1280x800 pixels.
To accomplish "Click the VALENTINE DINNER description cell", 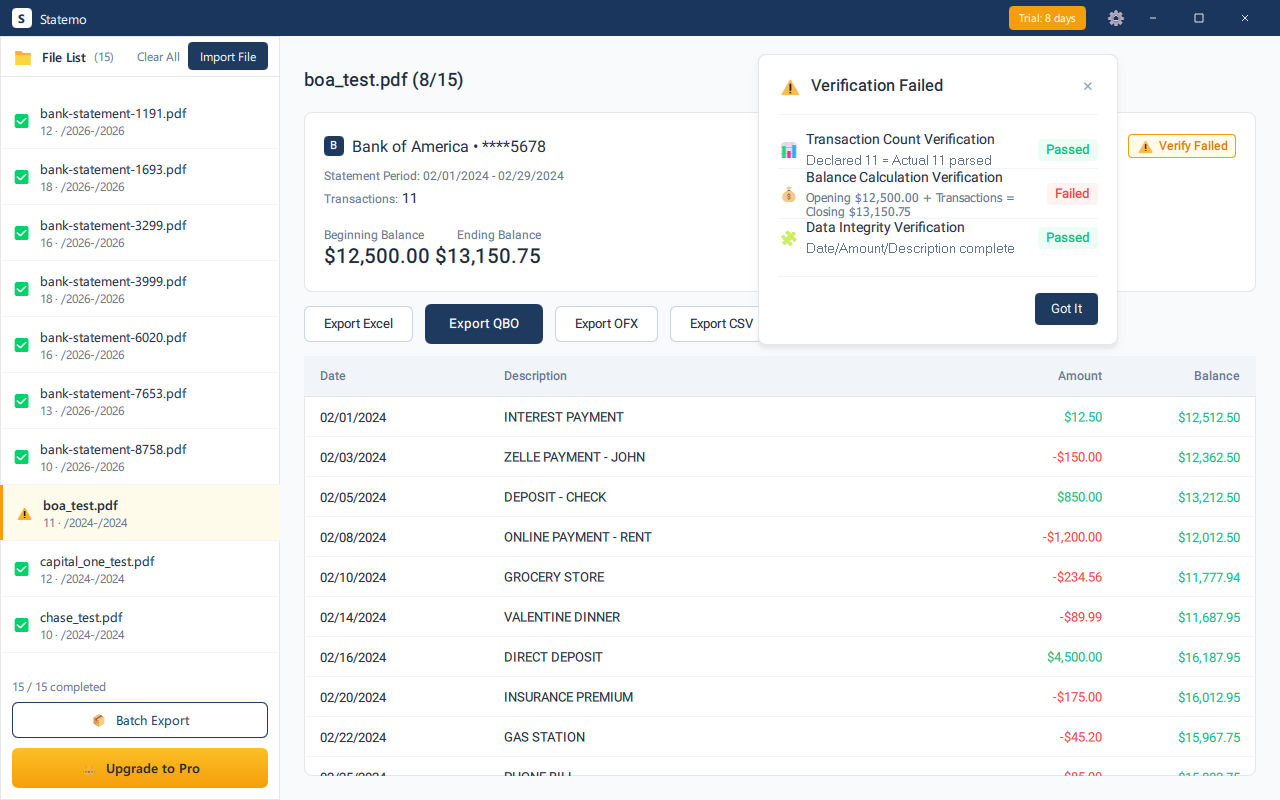I will pyautogui.click(x=562, y=617).
